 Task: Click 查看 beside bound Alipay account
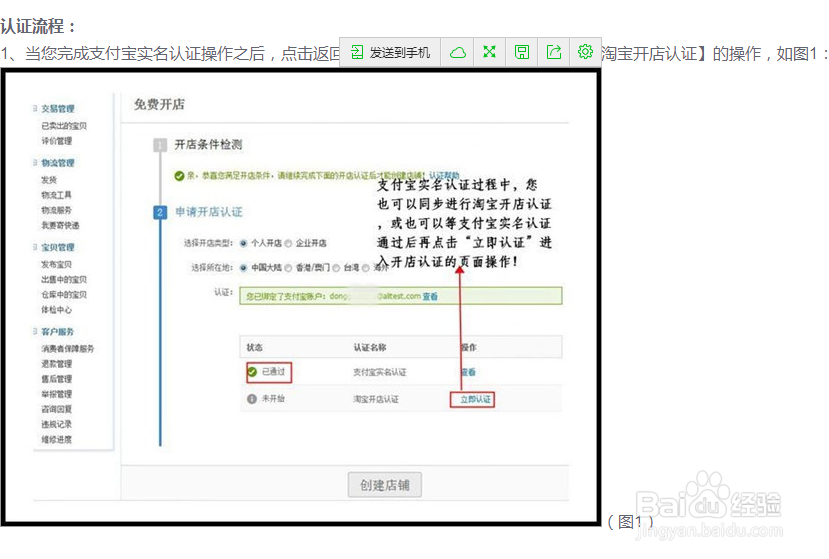click(430, 296)
